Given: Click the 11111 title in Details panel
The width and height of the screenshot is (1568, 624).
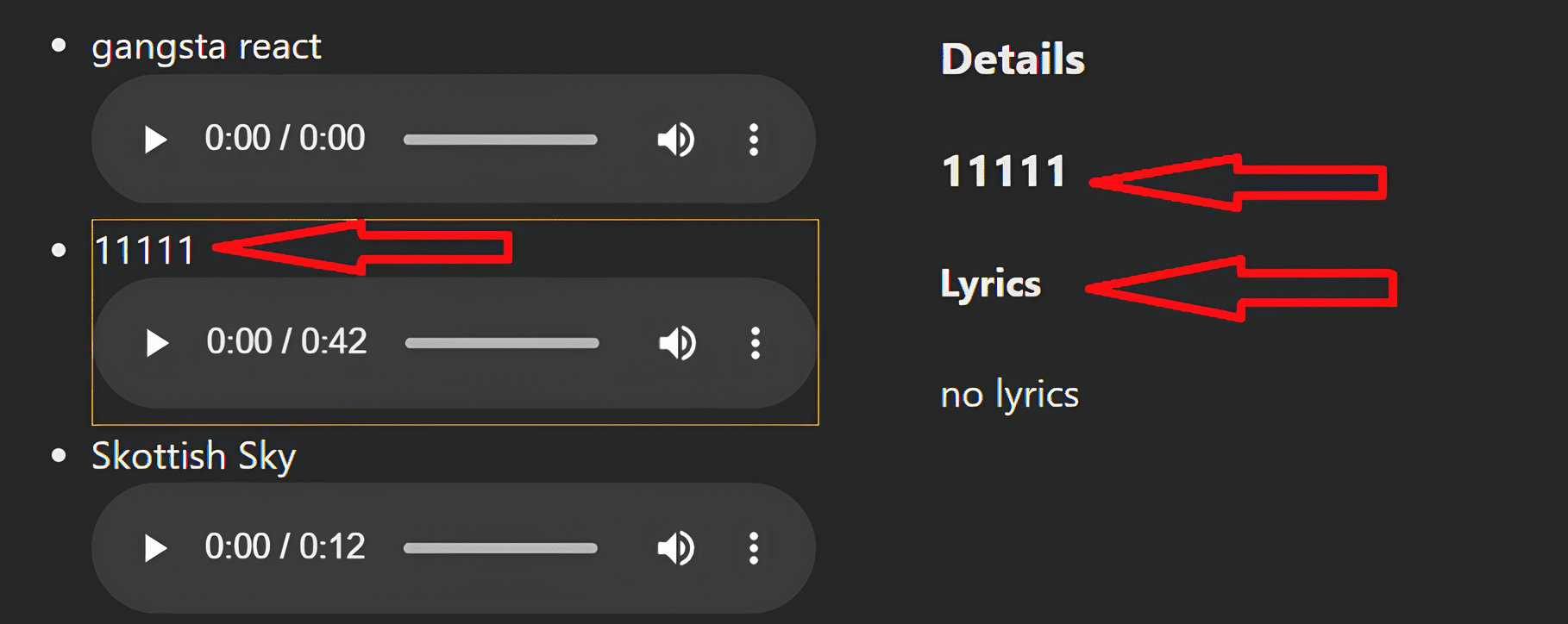Looking at the screenshot, I should [1003, 171].
